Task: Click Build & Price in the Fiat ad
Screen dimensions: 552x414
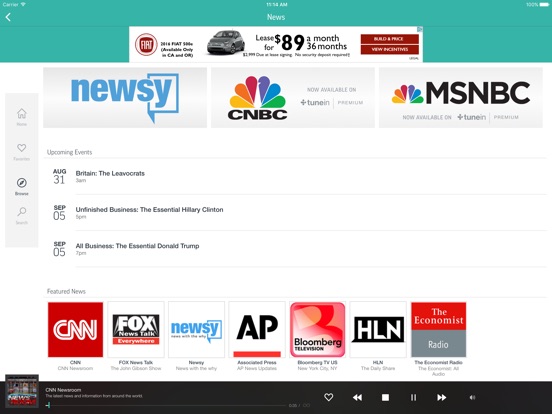Action: click(x=390, y=39)
